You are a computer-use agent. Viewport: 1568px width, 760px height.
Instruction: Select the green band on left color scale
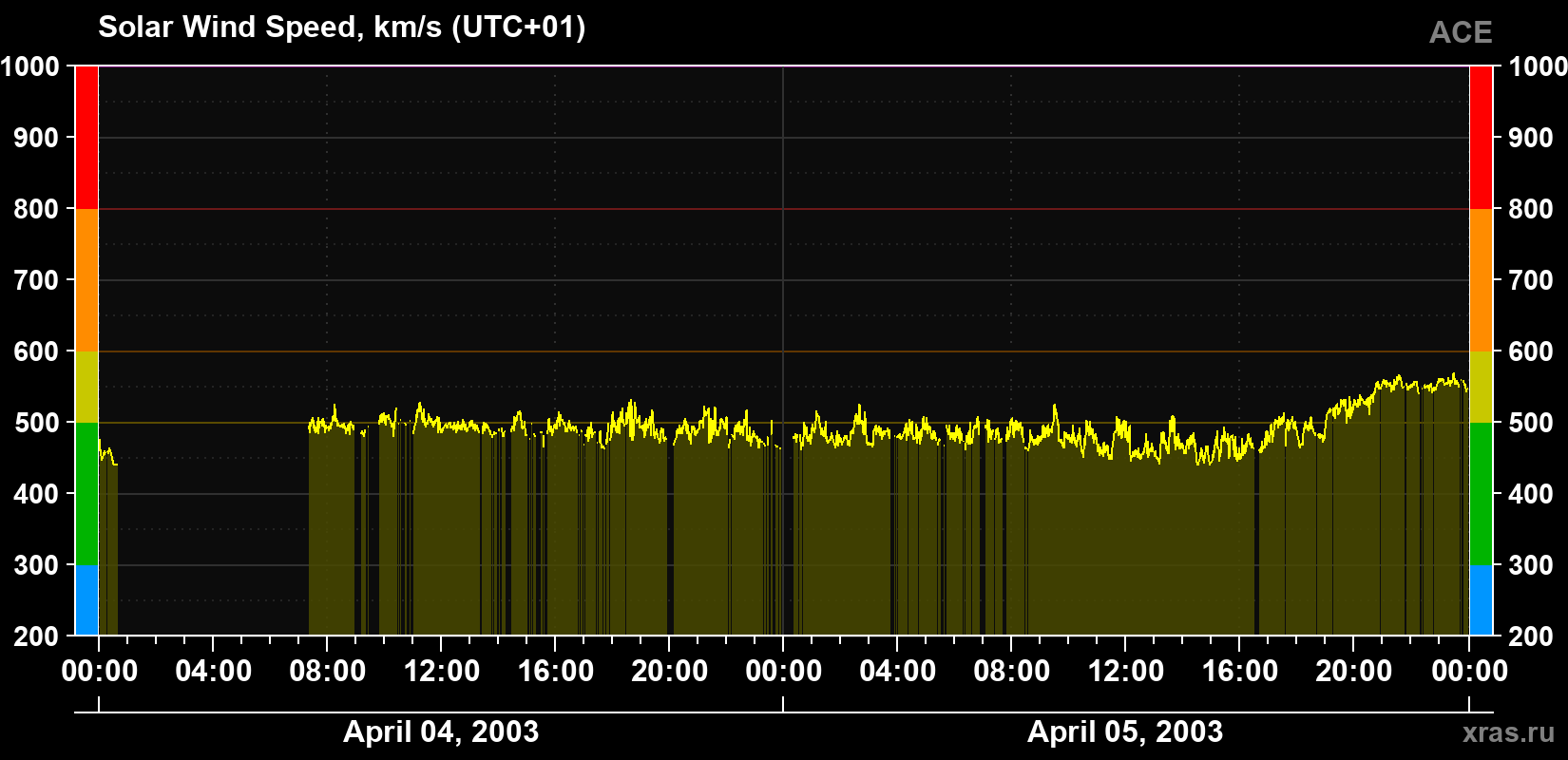(x=86, y=494)
